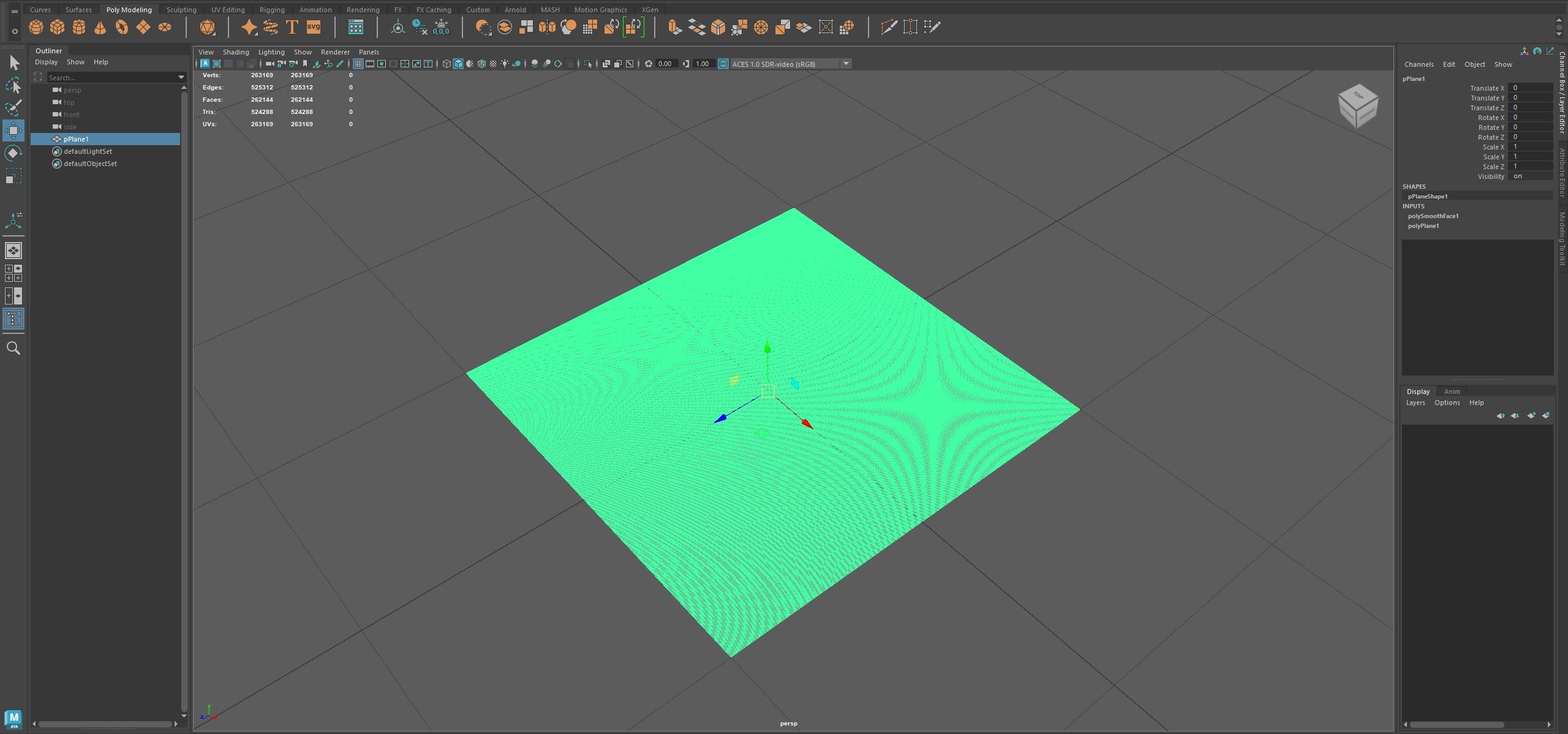The image size is (1568, 734).
Task: Toggle smooth shade all display
Action: point(458,64)
